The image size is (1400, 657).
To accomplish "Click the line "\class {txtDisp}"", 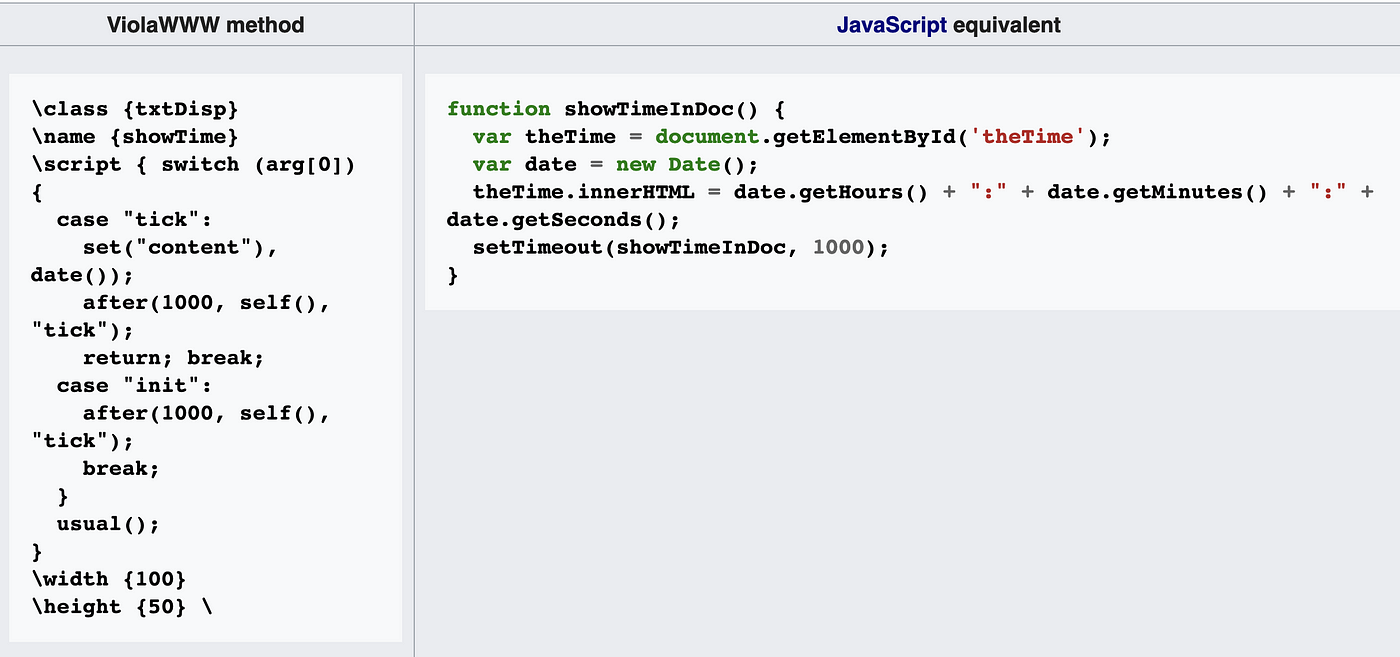I will pyautogui.click(x=135, y=109).
